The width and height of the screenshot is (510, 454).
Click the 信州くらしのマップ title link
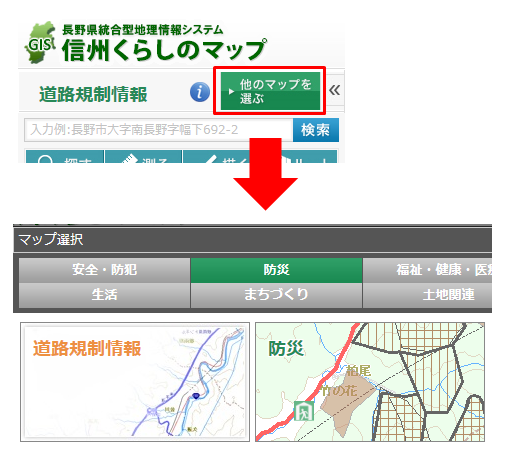tap(164, 50)
